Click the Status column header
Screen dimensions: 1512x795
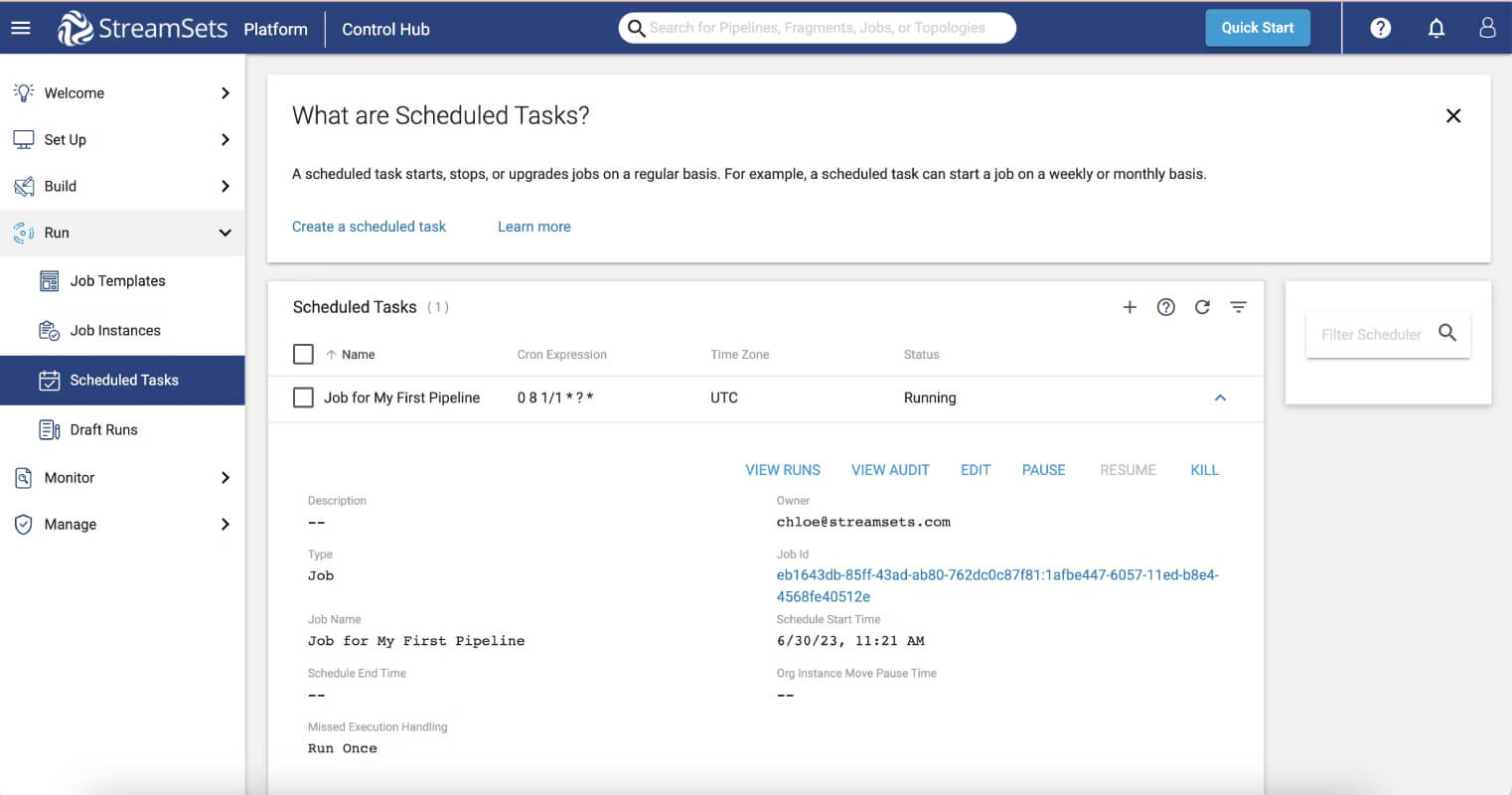pos(921,355)
